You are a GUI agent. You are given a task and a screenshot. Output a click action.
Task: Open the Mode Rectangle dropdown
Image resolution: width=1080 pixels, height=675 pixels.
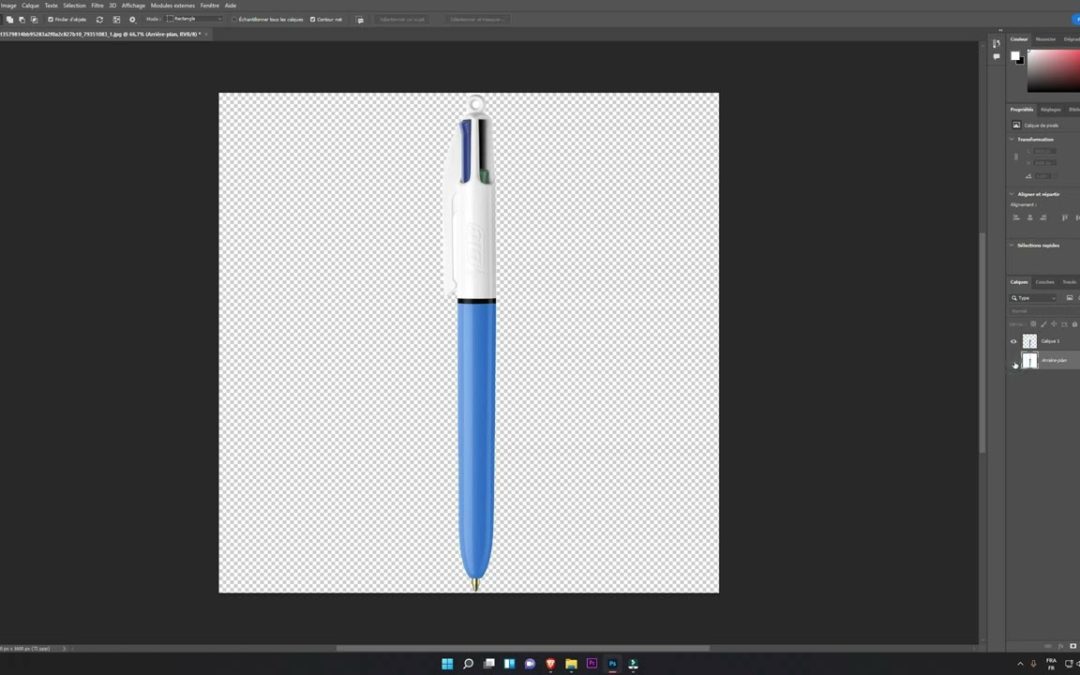[x=195, y=19]
